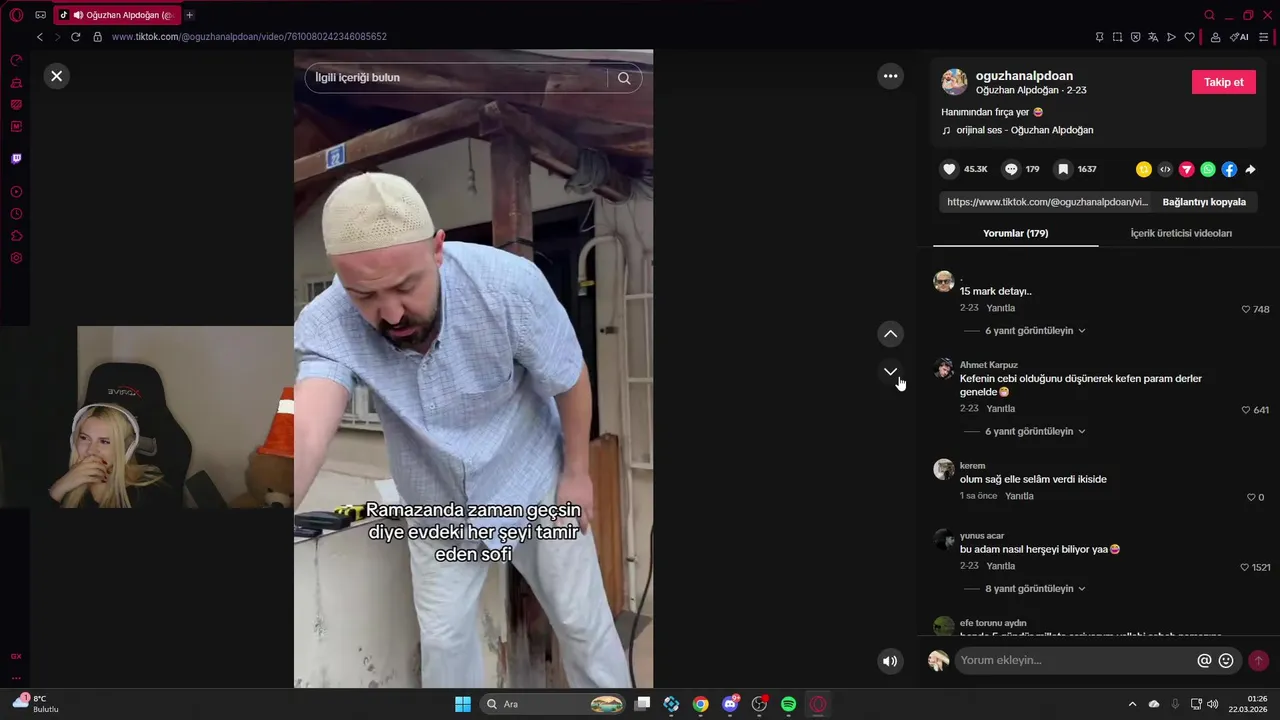Open more share options arrow
This screenshot has height=720, width=1280.
[x=1250, y=169]
